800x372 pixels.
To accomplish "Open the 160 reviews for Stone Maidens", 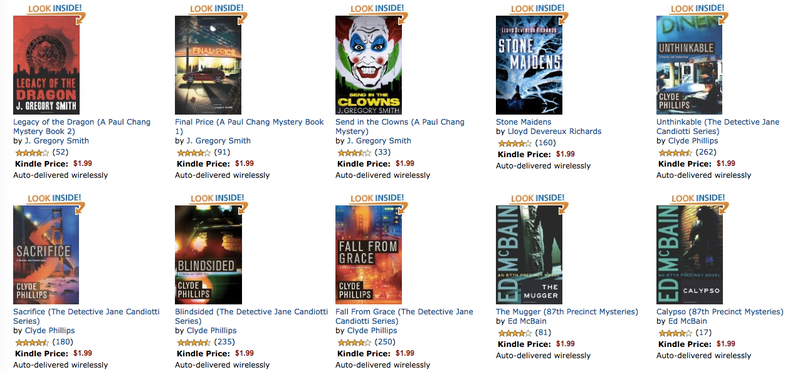I will (545, 143).
